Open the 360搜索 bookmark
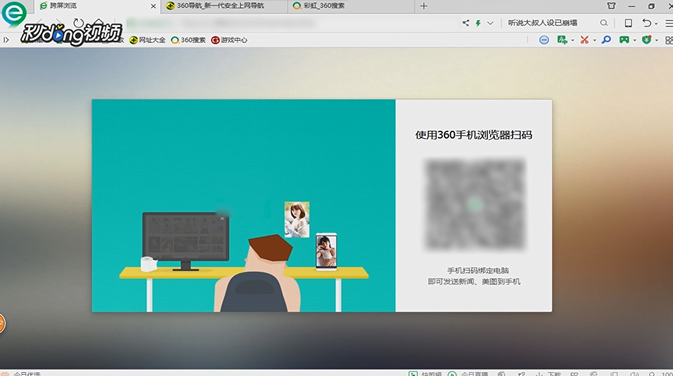Viewport: 673px width, 376px height. pyautogui.click(x=188, y=40)
